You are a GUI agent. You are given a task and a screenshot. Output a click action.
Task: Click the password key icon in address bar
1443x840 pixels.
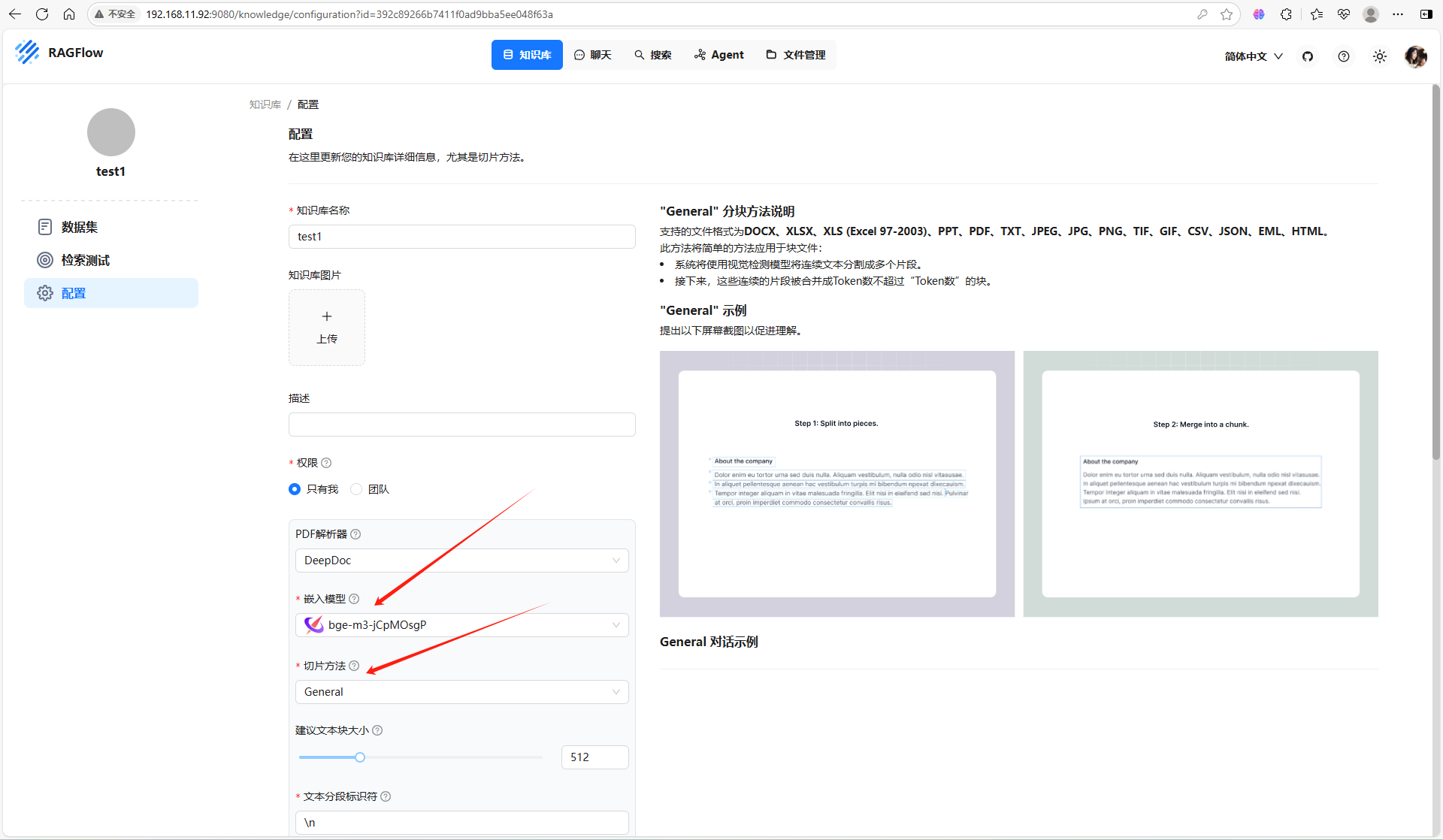coord(1202,14)
